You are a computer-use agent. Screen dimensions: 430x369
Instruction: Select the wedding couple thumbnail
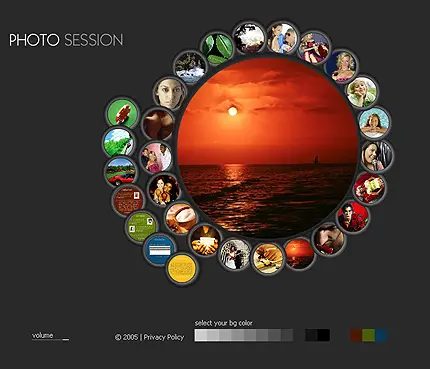(x=235, y=254)
